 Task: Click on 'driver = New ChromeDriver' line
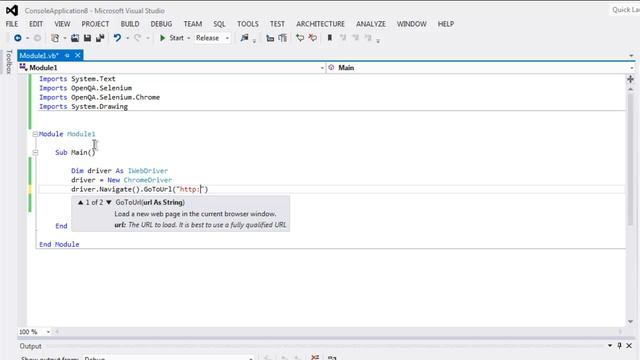(x=121, y=180)
